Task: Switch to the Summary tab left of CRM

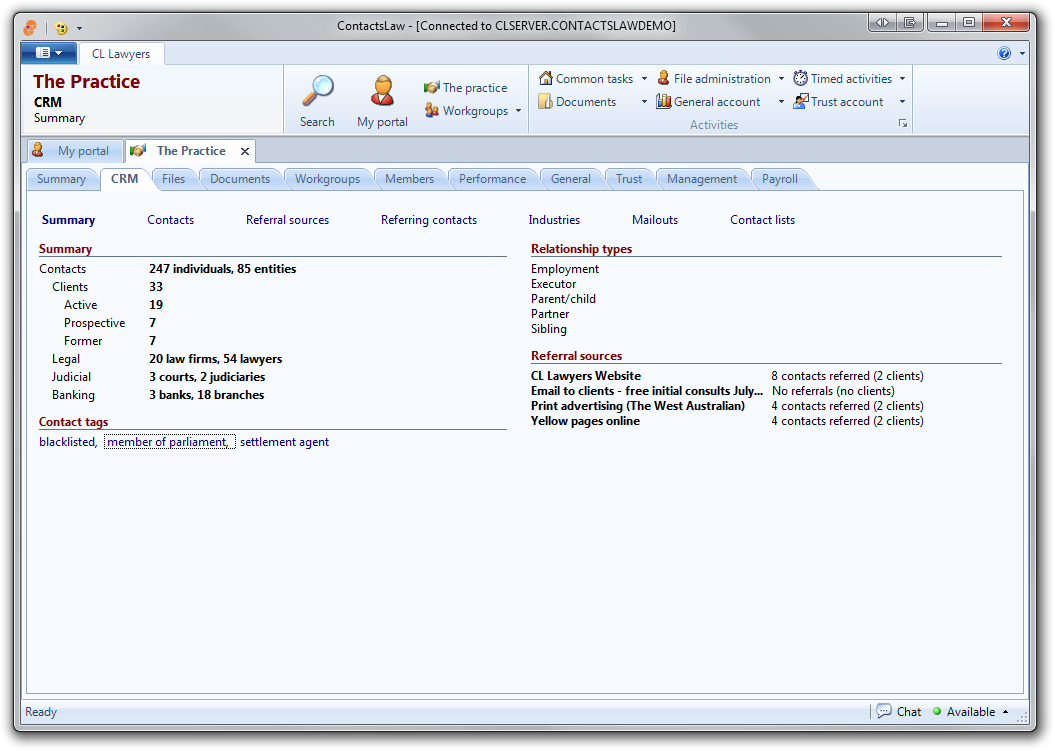Action: pos(61,179)
